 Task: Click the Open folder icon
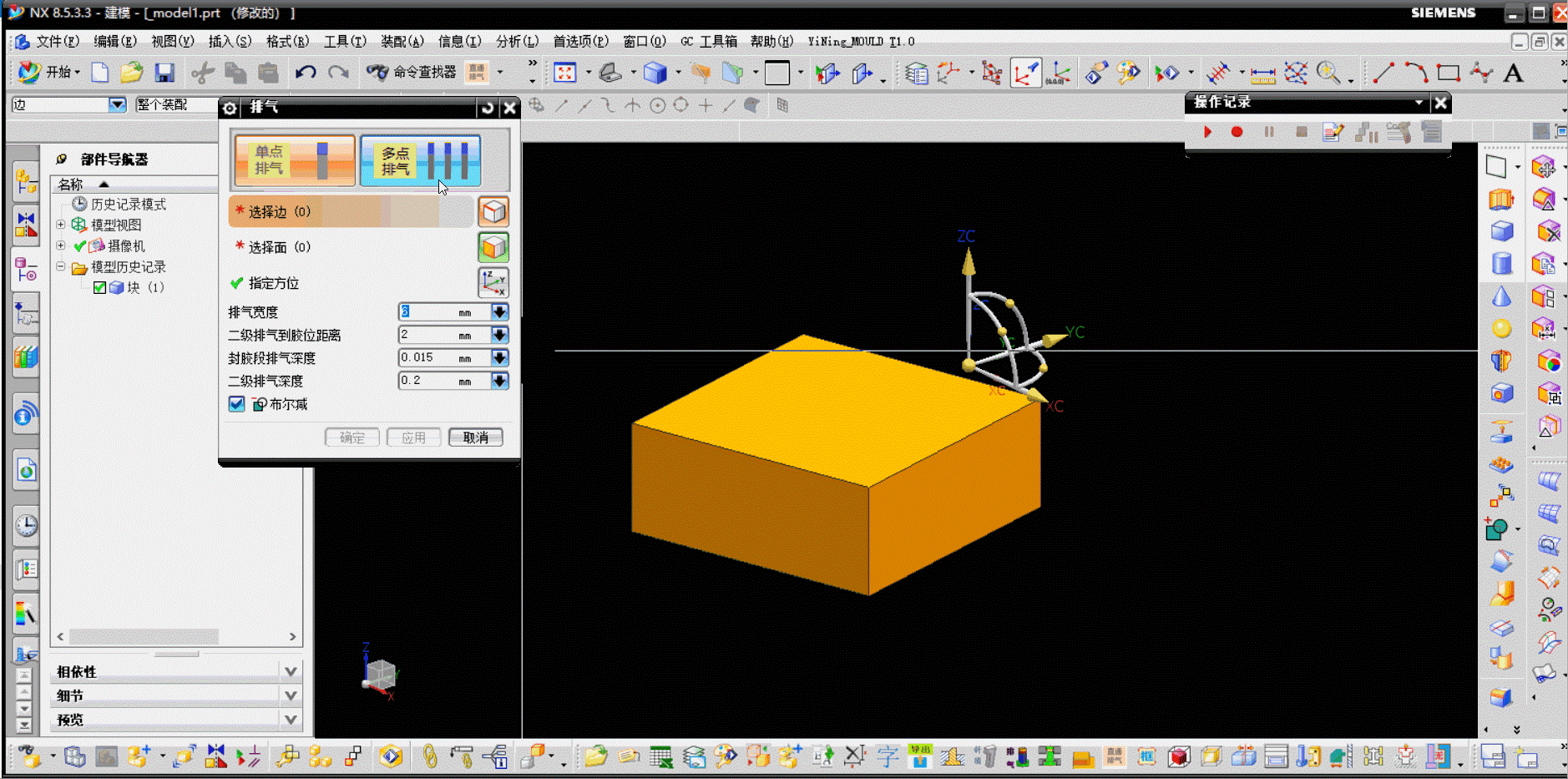tap(132, 73)
